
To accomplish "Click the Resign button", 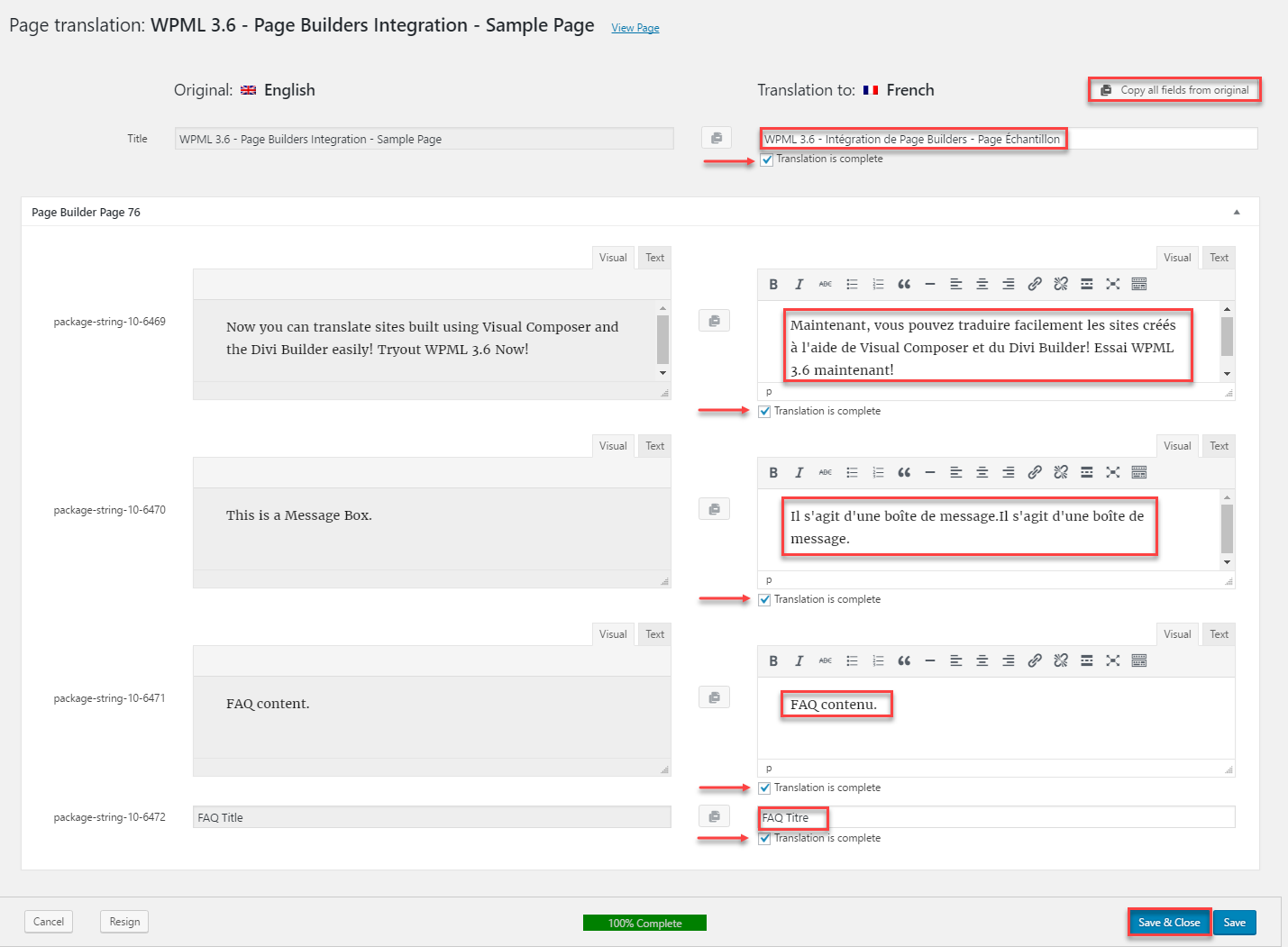I will 124,922.
